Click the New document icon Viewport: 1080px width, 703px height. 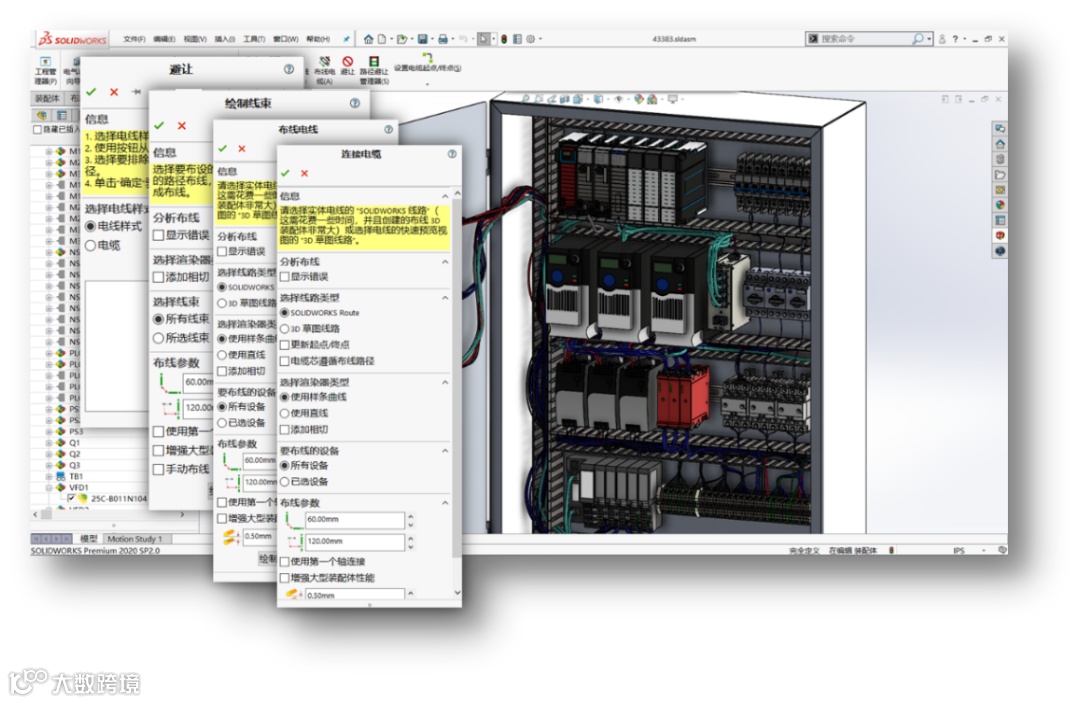(382, 39)
